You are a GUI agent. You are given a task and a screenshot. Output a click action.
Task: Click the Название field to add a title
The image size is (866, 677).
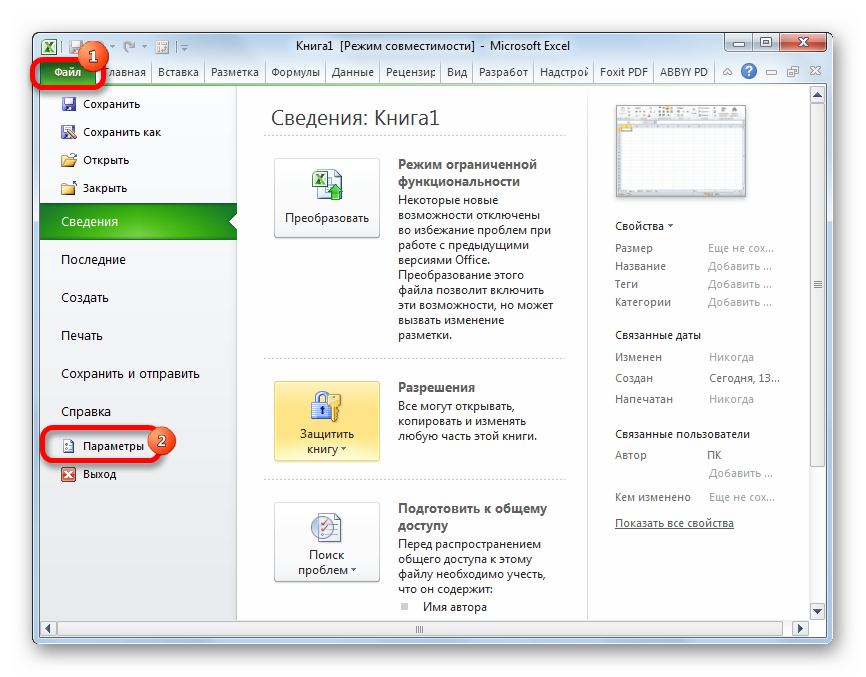point(740,266)
